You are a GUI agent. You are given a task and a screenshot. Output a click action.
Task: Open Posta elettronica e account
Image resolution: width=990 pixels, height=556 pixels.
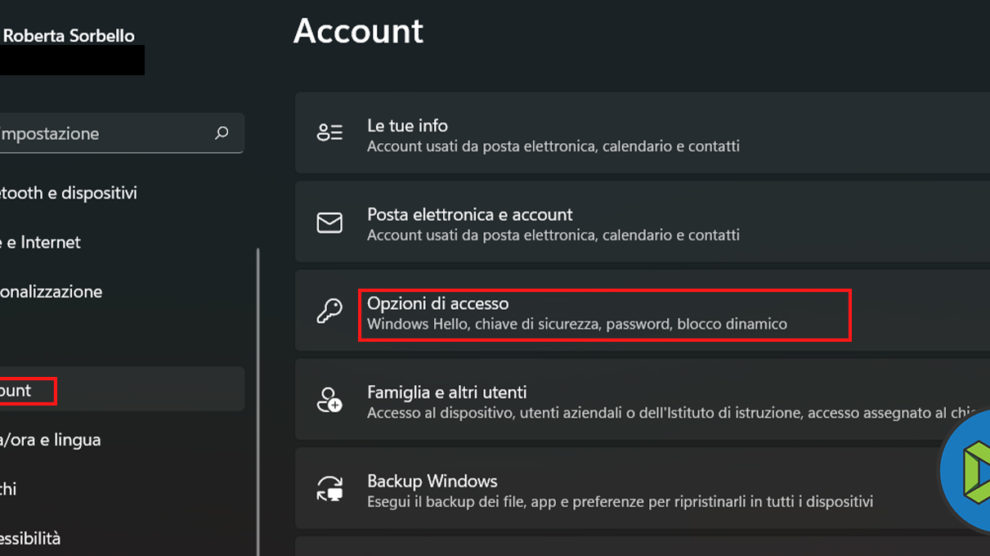point(469,215)
